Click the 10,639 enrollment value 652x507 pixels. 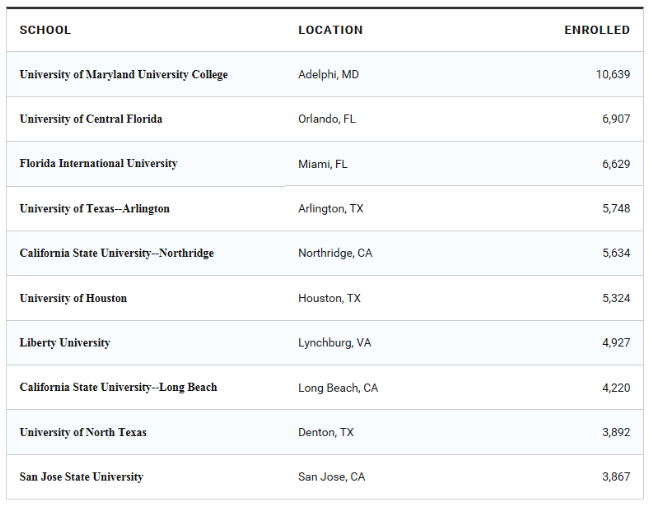point(612,75)
